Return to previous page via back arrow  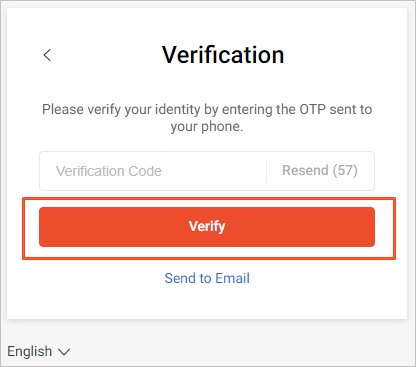pos(47,55)
